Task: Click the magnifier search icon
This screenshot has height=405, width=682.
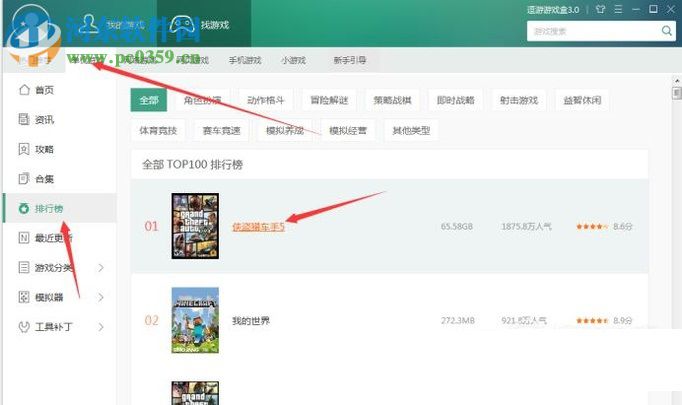Action: (x=666, y=31)
